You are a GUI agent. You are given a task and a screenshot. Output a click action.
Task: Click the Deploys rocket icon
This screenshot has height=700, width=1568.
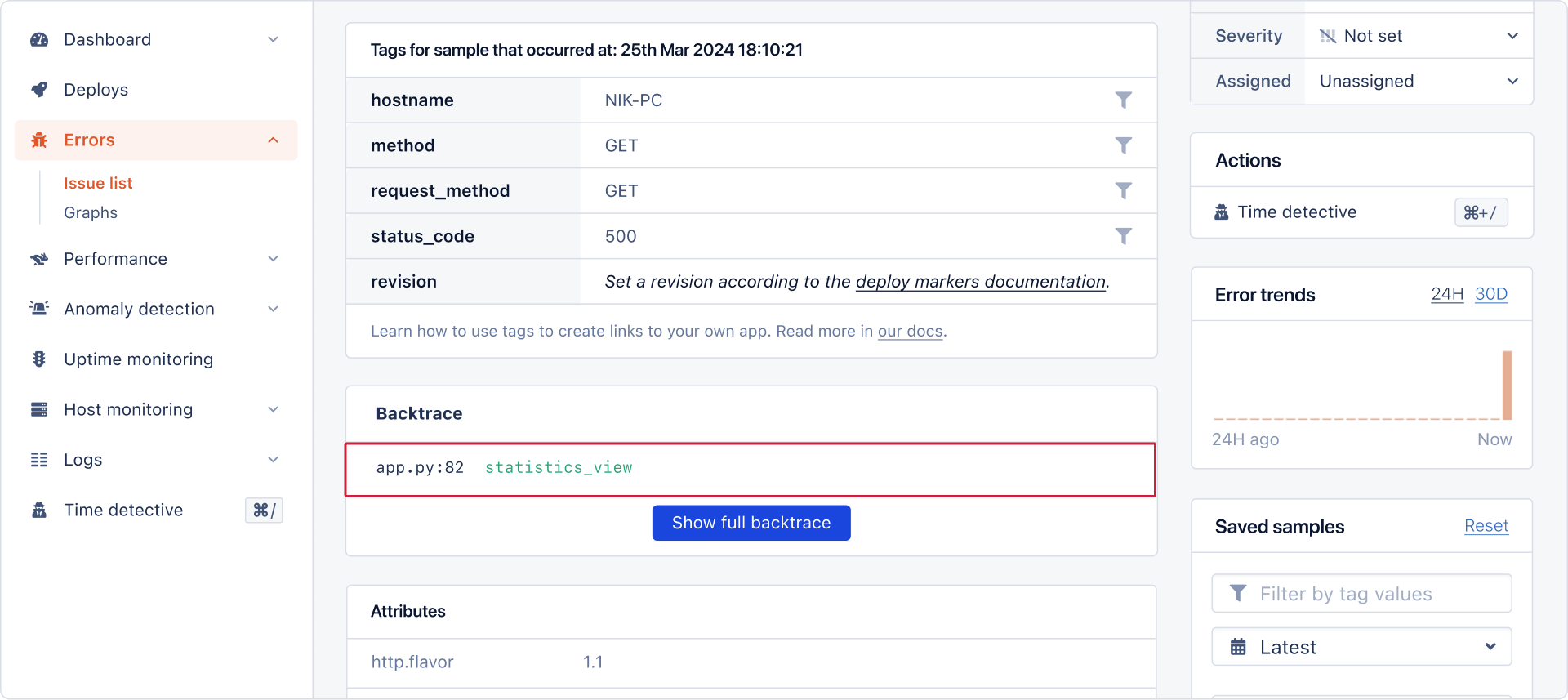click(39, 90)
